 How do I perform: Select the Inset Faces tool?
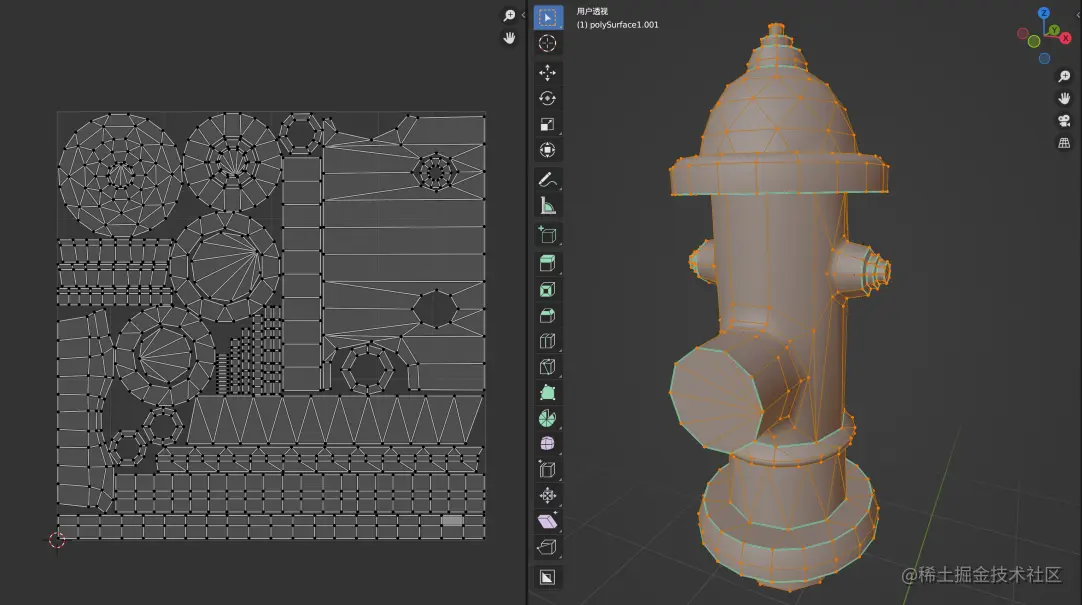point(548,290)
